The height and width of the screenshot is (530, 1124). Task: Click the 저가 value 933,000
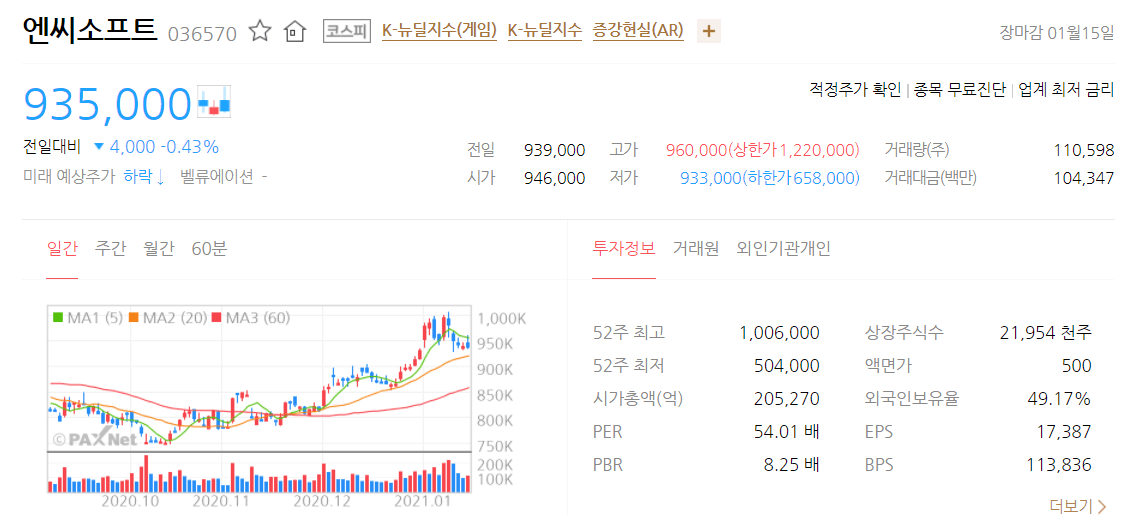pos(710,178)
